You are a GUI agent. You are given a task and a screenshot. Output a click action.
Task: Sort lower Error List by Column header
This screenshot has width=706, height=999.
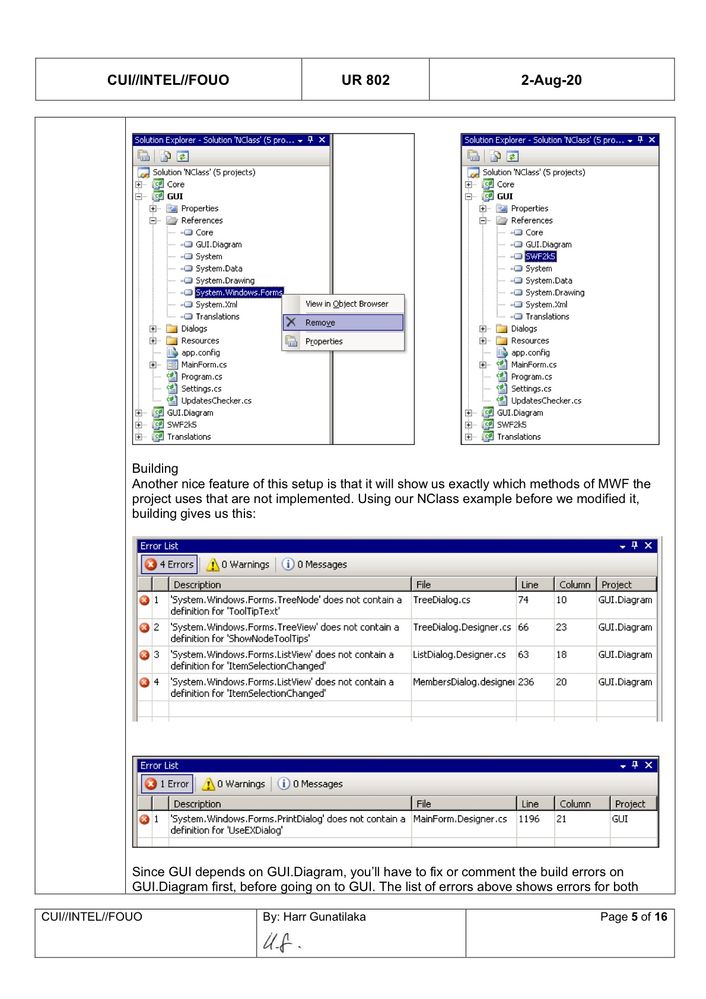[580, 804]
